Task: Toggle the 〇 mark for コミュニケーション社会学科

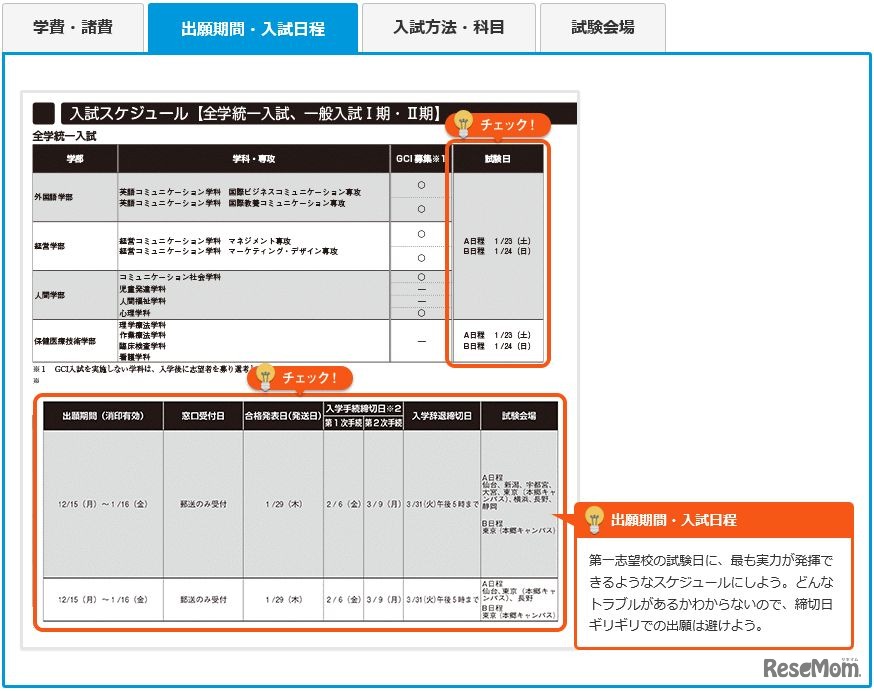Action: 422,277
